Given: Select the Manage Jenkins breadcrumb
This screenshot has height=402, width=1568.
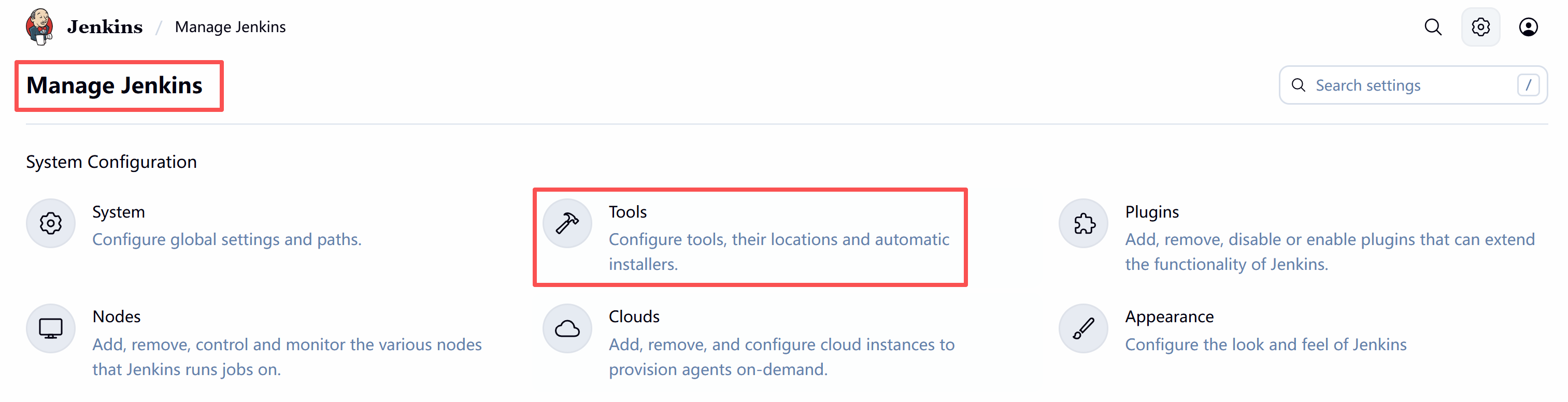Looking at the screenshot, I should [230, 27].
